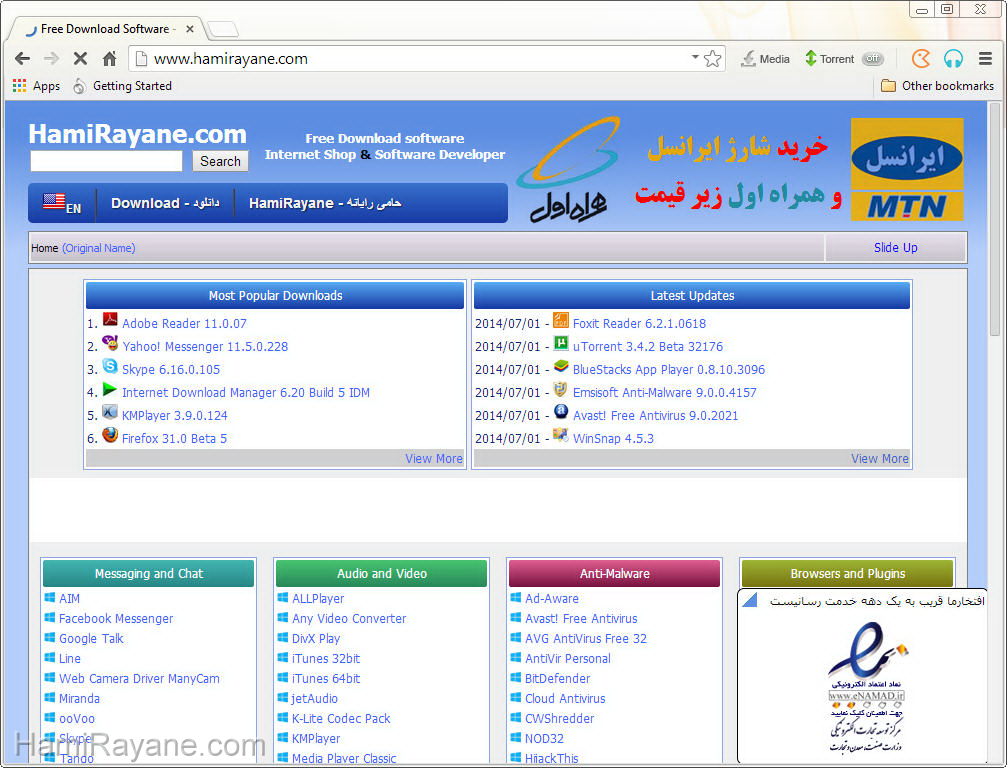Open the Audio and Video category header
Image resolution: width=1007 pixels, height=768 pixels.
point(381,573)
